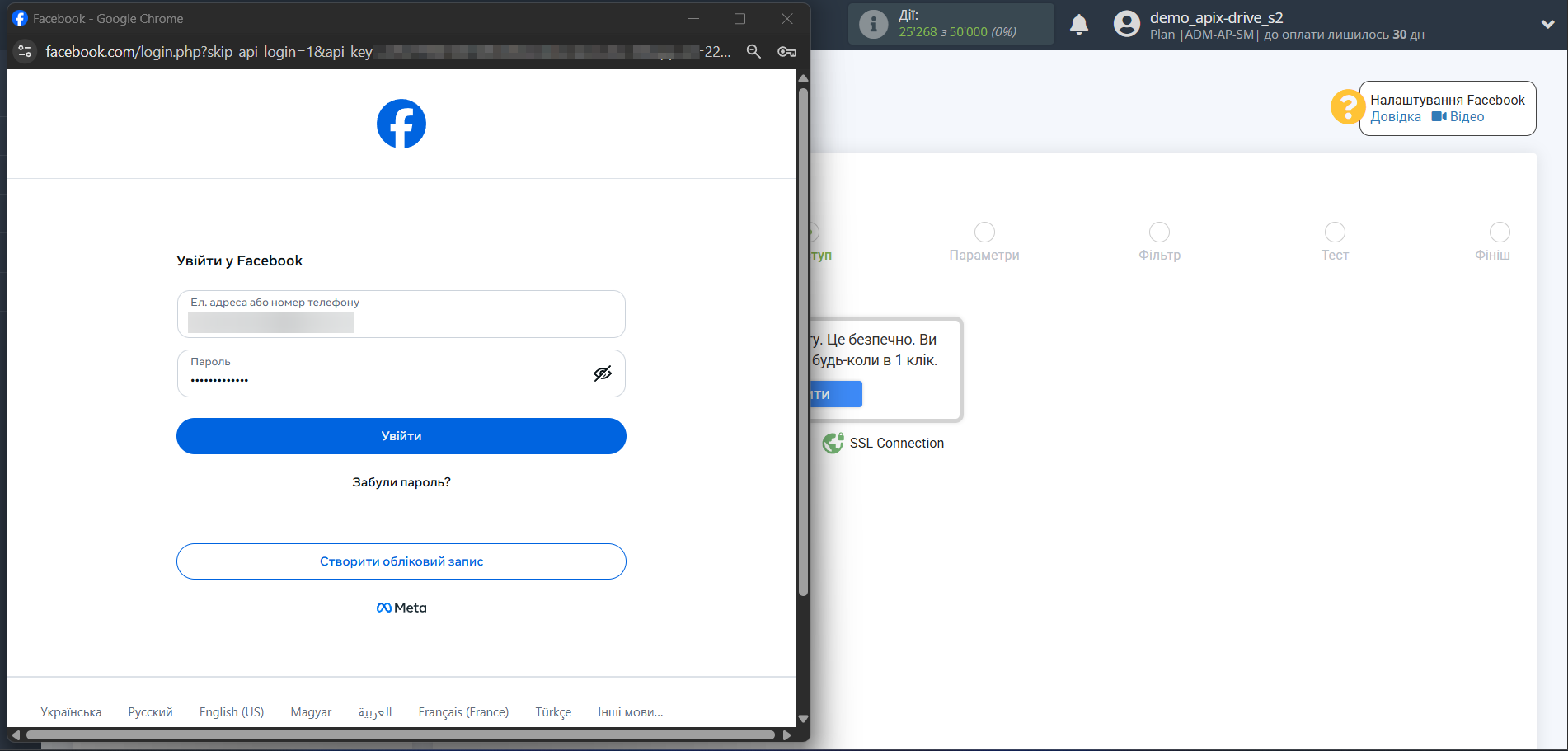Select English (US) language link
The height and width of the screenshot is (751, 1568).
[232, 712]
